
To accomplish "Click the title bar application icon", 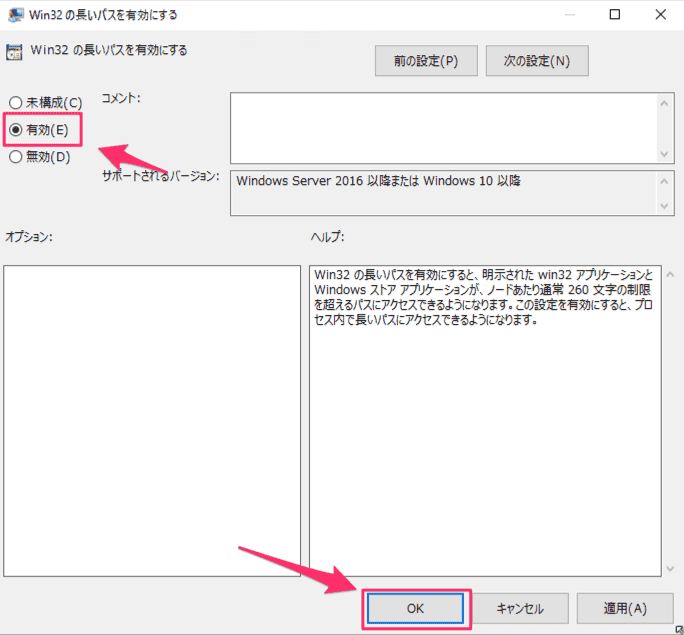I will click(x=16, y=15).
